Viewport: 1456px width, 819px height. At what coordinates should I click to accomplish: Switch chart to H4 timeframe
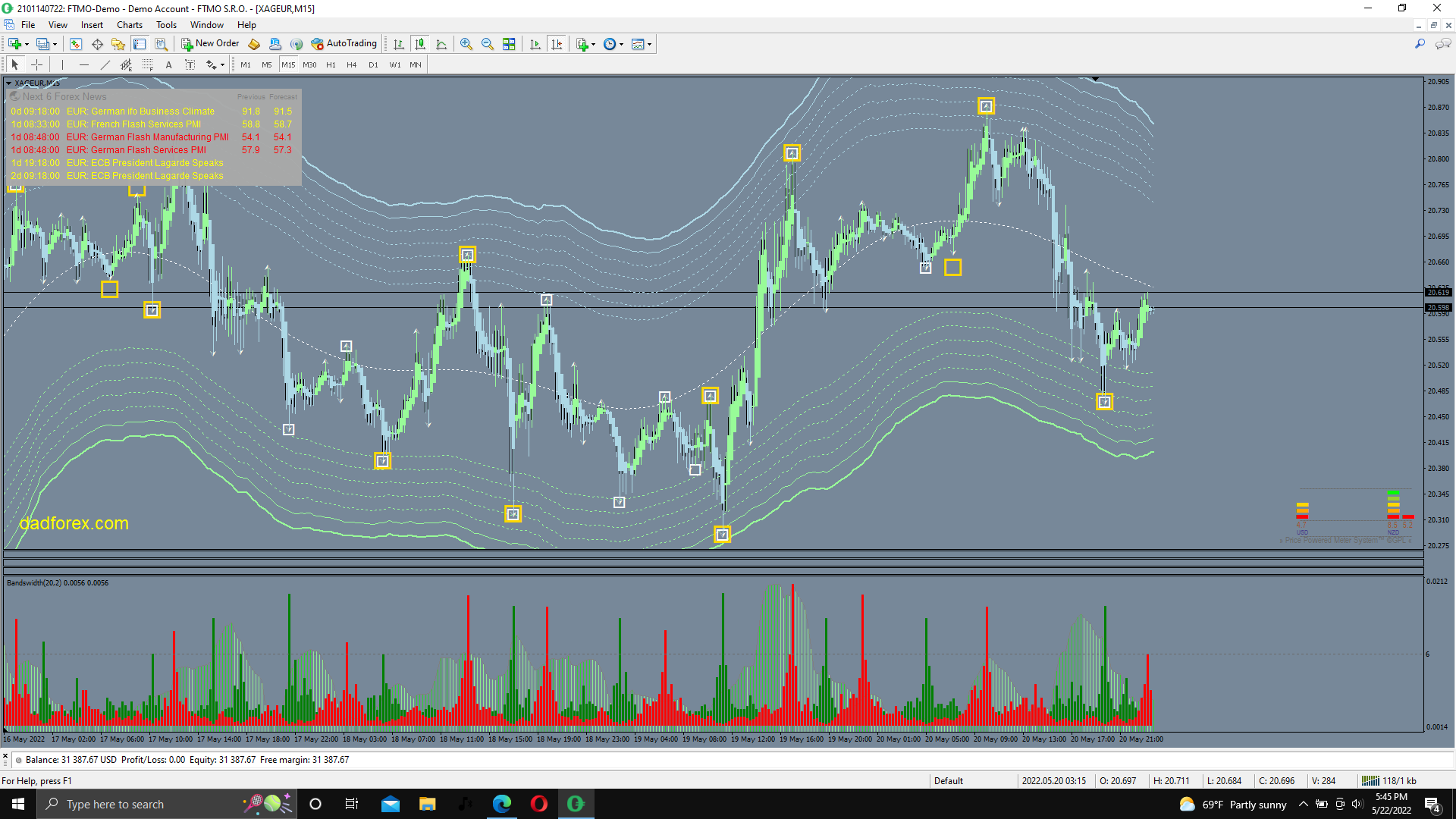pos(352,64)
